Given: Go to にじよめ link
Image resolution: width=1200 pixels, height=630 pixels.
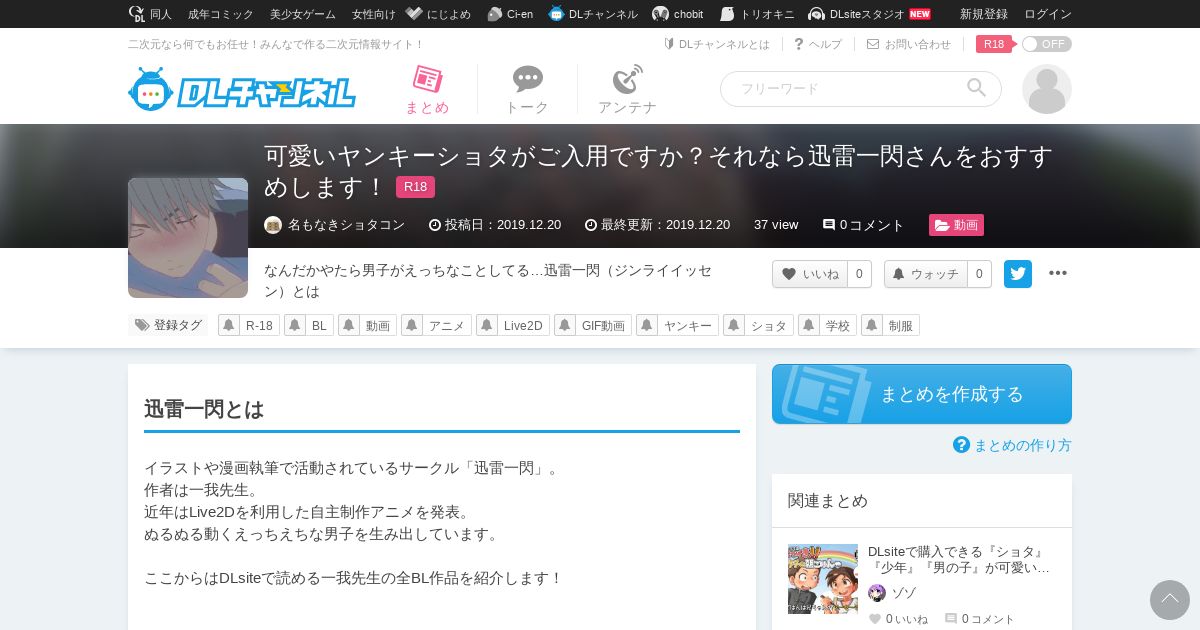Looking at the screenshot, I should 438,14.
